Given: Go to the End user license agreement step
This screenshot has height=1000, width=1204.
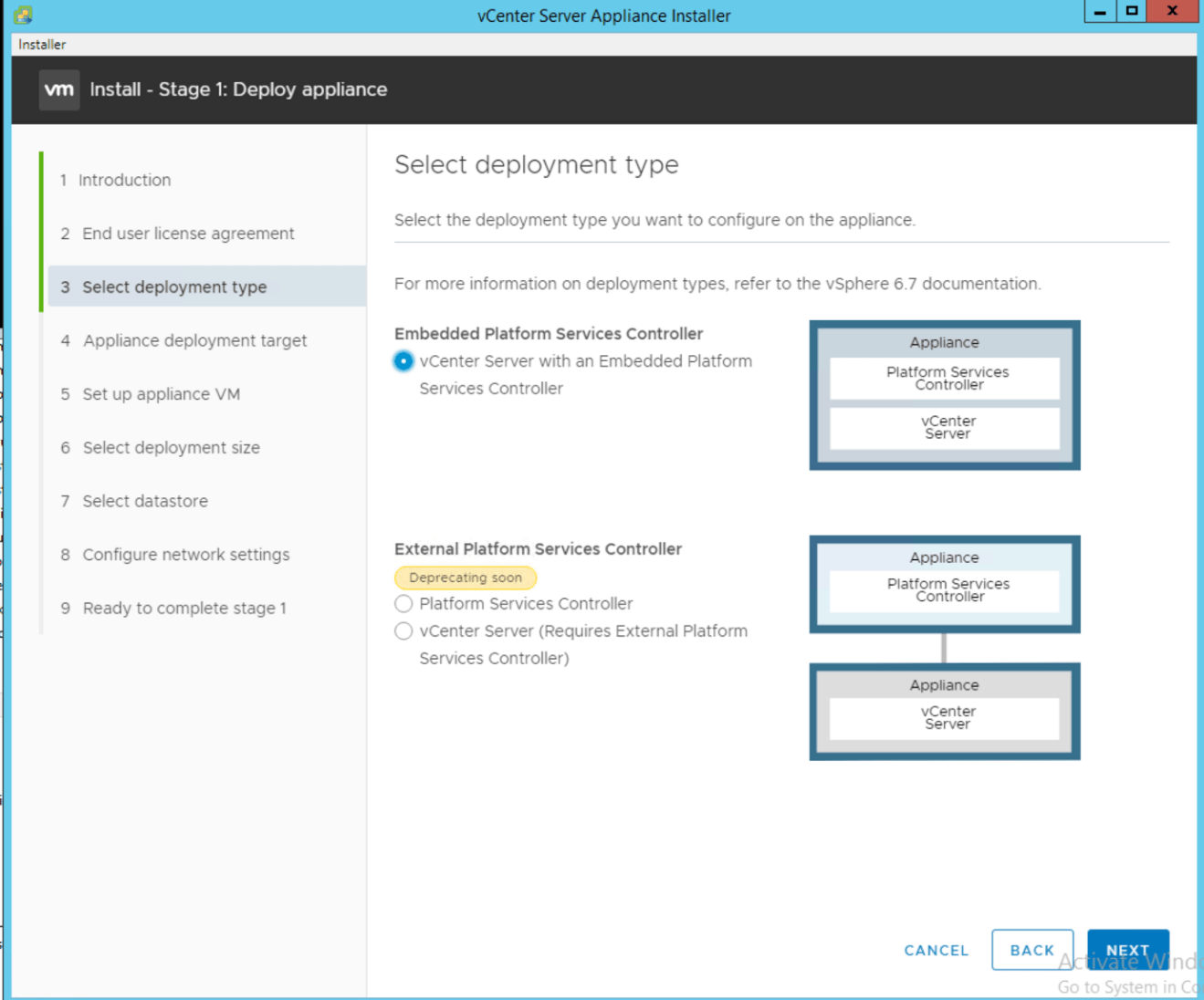Looking at the screenshot, I should [x=188, y=234].
